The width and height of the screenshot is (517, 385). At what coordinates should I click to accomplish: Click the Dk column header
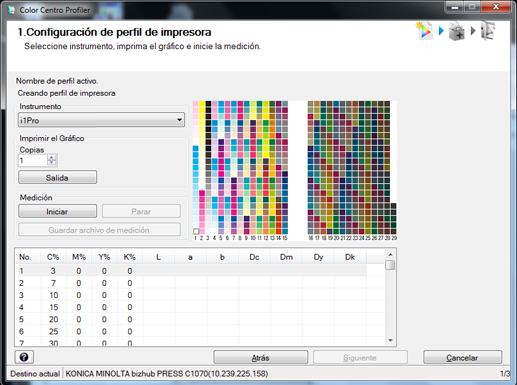(x=350, y=257)
